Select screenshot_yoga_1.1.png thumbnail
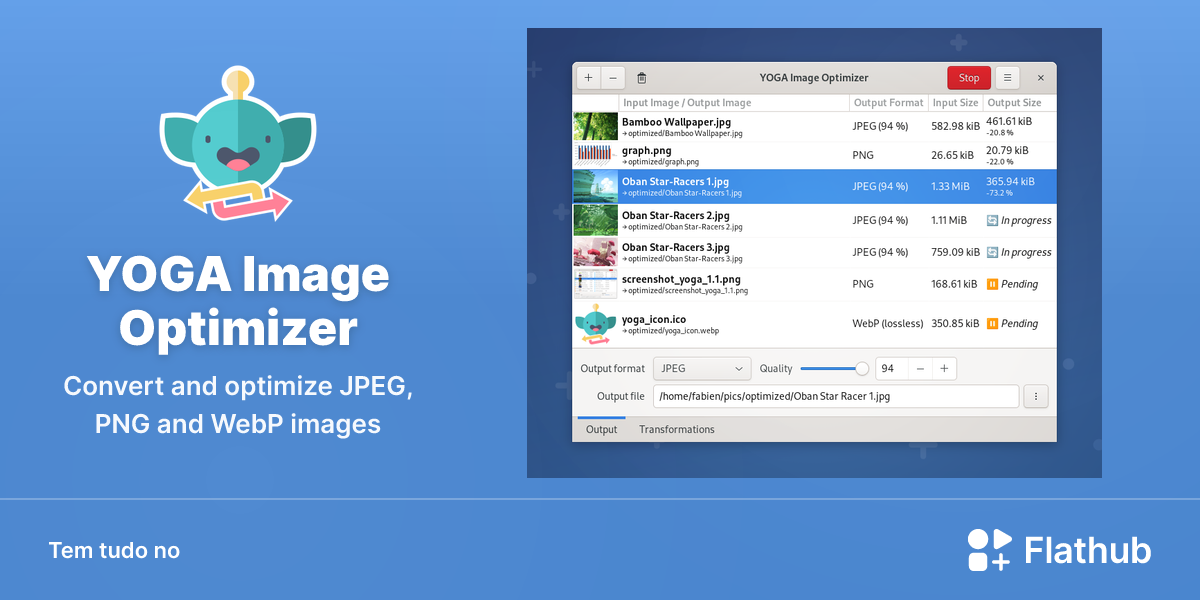Screen dimensions: 1200x600 [x=596, y=284]
